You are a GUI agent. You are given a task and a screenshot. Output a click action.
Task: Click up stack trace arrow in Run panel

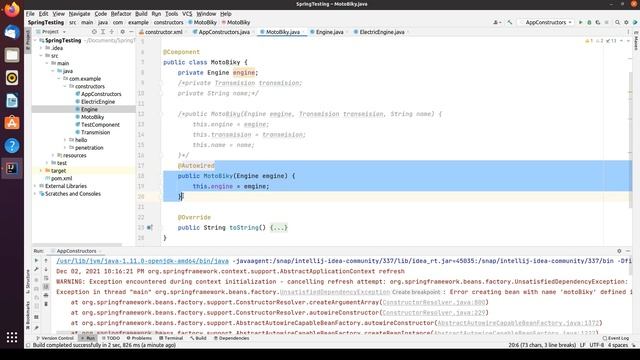click(x=46, y=260)
